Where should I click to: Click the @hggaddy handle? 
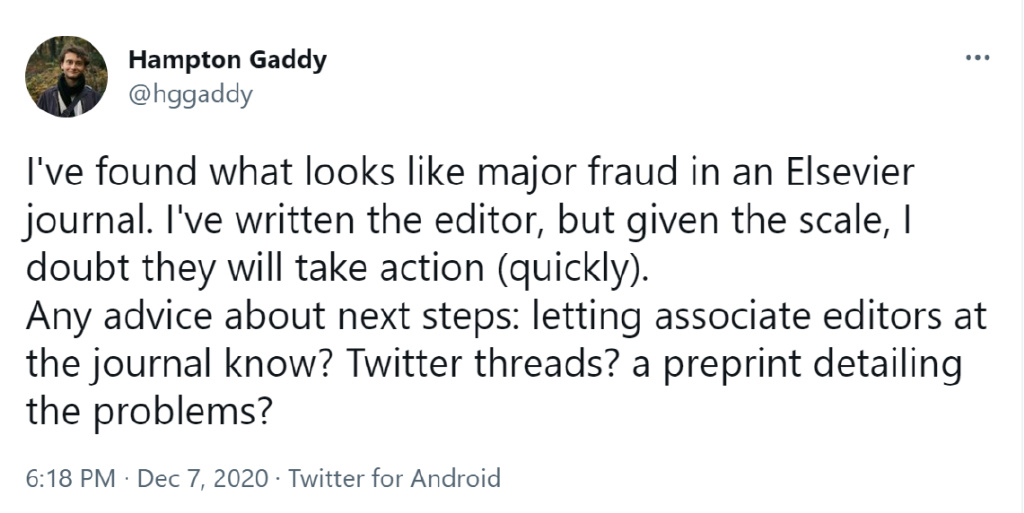click(190, 94)
